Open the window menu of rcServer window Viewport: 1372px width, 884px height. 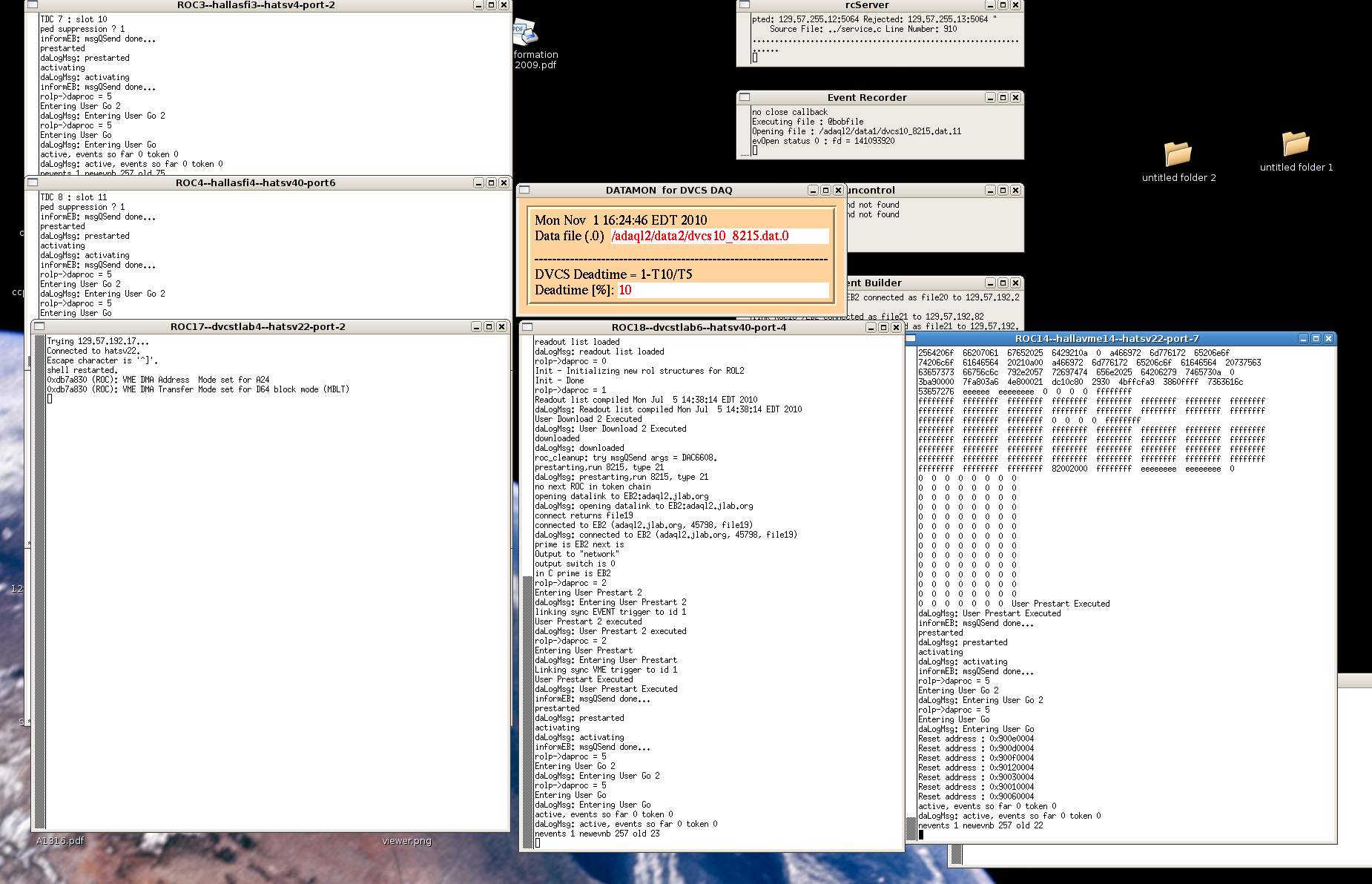pyautogui.click(x=745, y=4)
